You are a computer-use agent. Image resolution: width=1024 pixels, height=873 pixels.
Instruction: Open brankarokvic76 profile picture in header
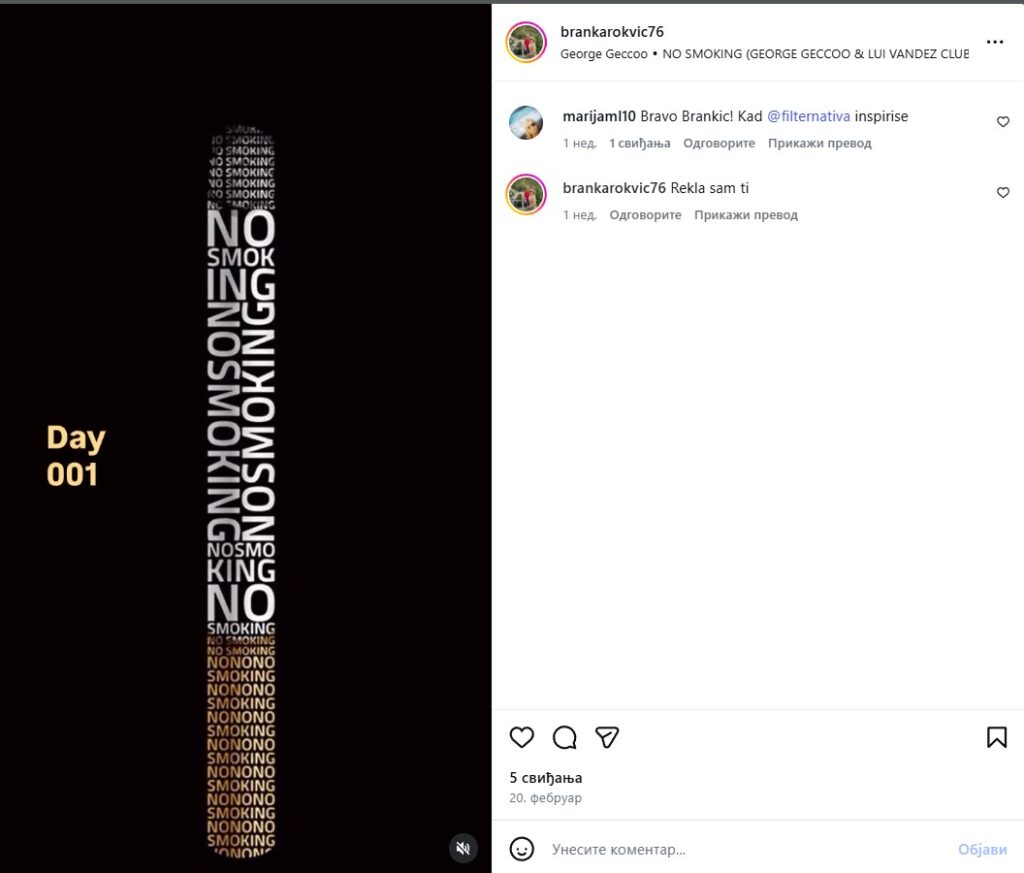[526, 43]
